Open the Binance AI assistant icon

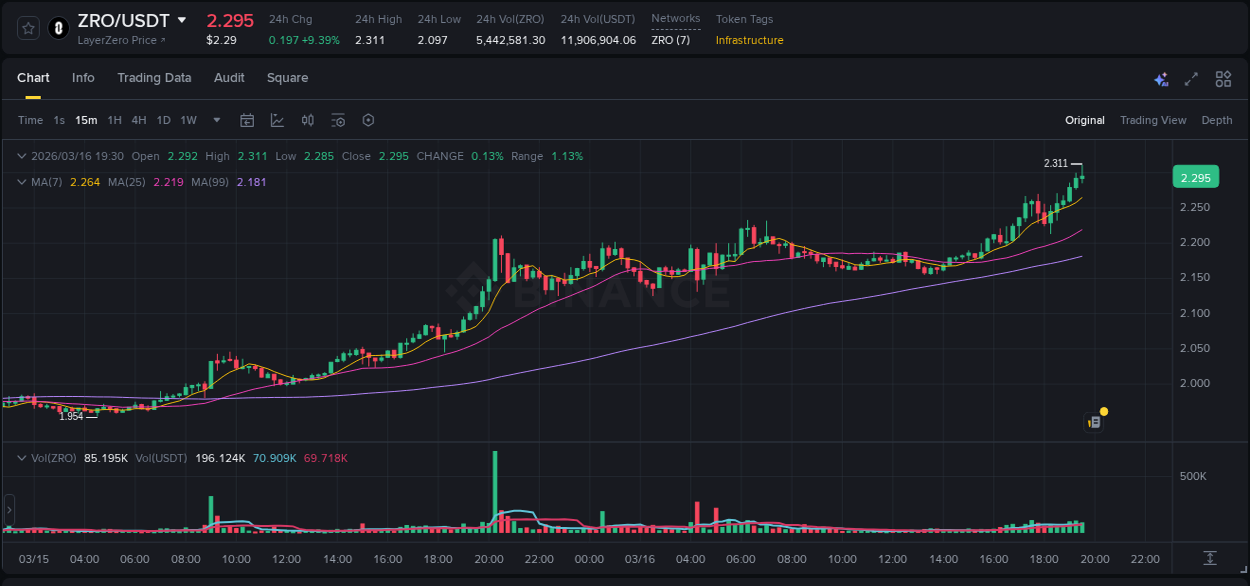coord(1161,78)
